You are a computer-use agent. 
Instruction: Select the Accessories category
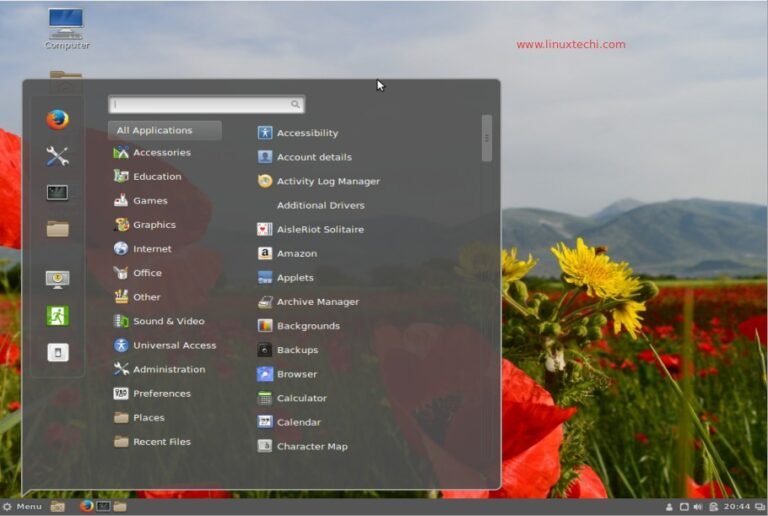tap(152, 152)
